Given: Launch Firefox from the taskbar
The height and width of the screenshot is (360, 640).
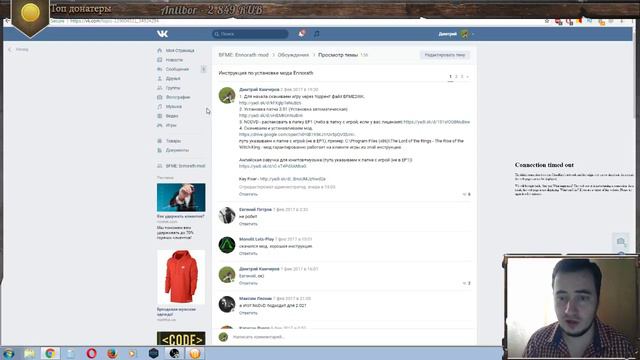Looking at the screenshot, I should coord(112,353).
